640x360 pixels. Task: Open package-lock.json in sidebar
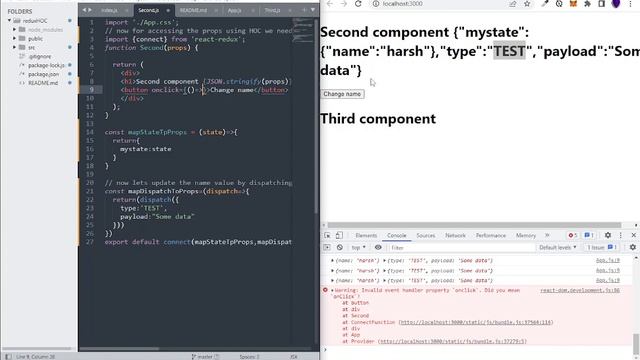pyautogui.click(x=46, y=65)
